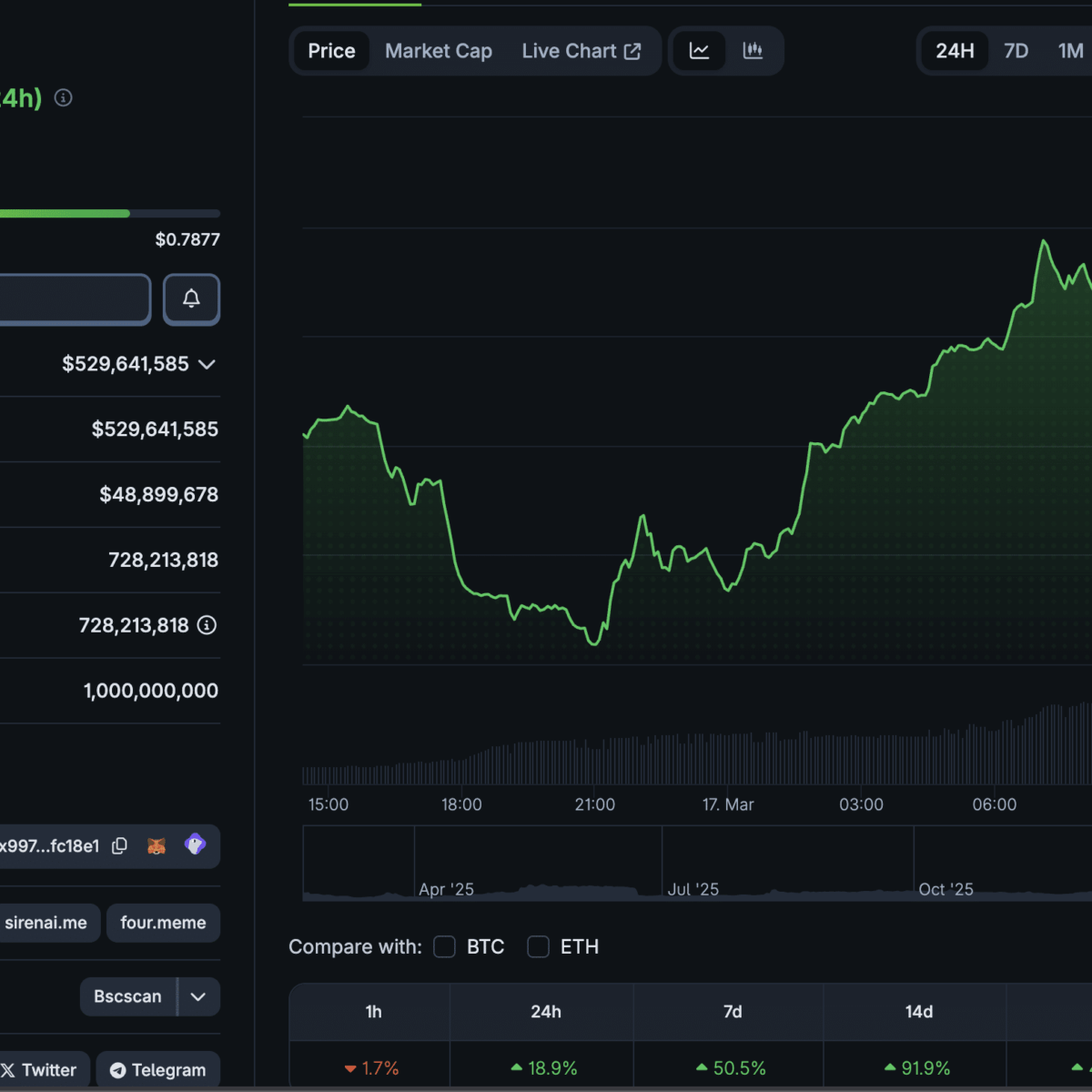The image size is (1092, 1092).
Task: Switch to line chart view icon
Action: click(x=699, y=51)
